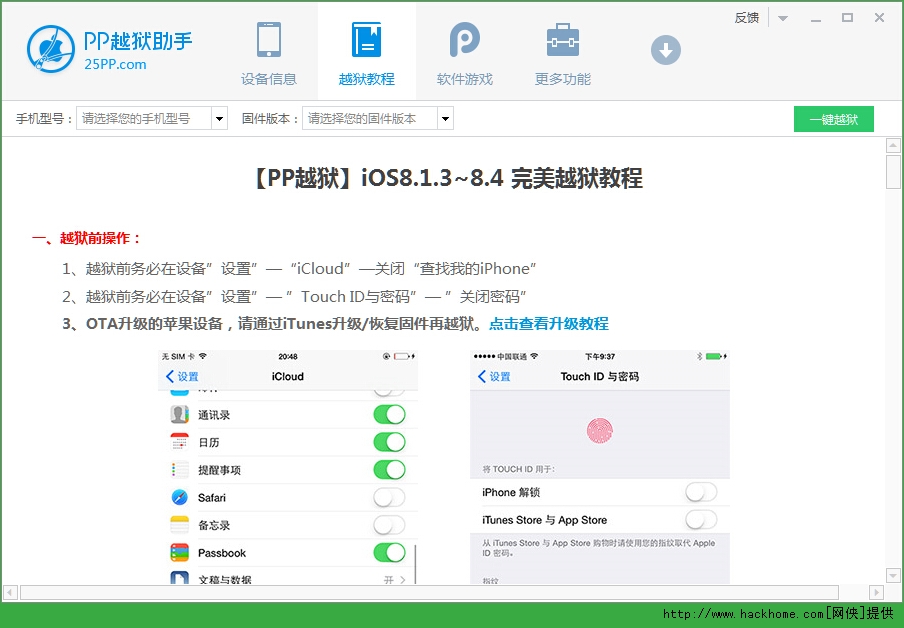Image resolution: width=904 pixels, height=628 pixels.
Task: Click the iCloud settings screenshot title
Action: click(288, 377)
